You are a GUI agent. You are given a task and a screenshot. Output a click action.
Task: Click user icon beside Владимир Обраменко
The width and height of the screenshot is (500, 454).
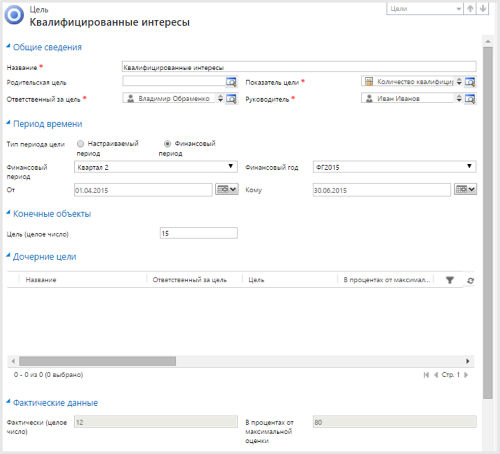[x=131, y=98]
